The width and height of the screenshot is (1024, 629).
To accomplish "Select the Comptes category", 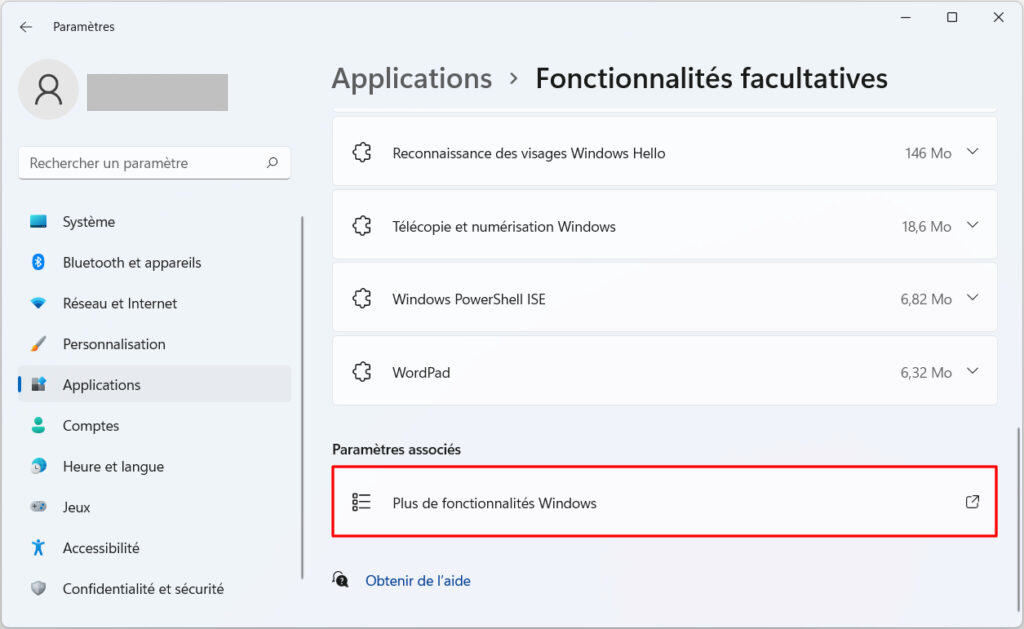I will tap(154, 426).
